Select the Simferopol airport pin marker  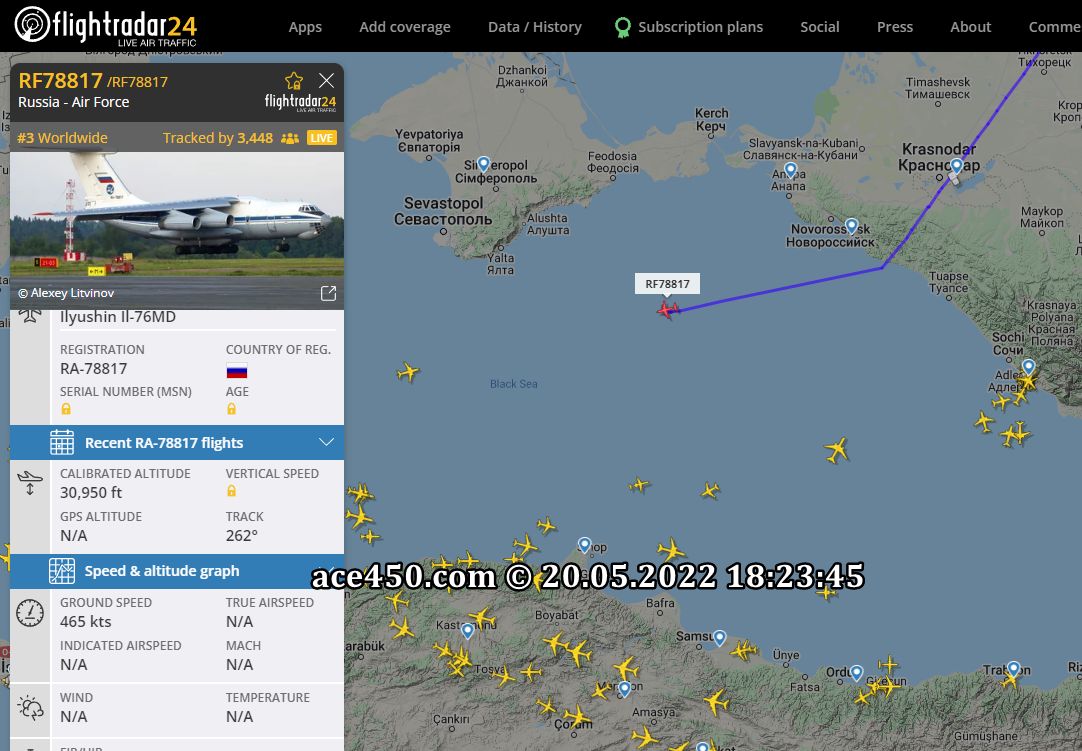[484, 164]
